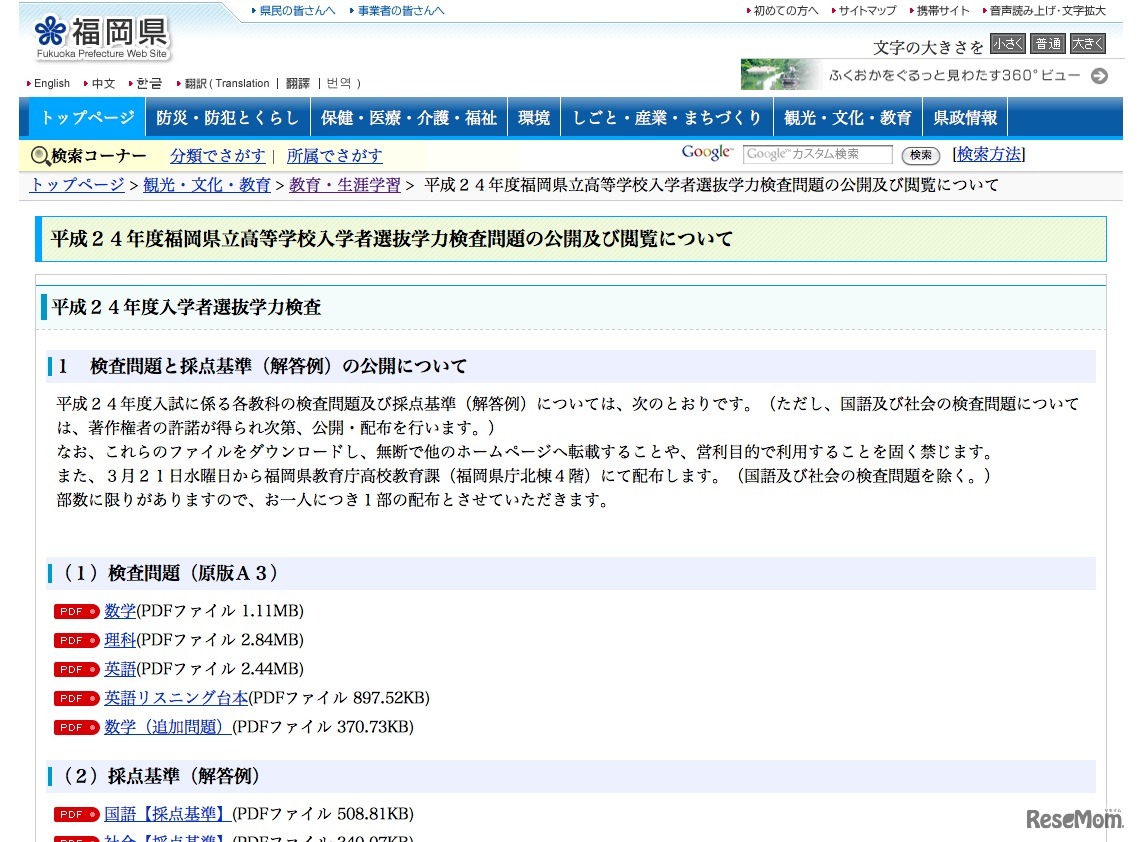Click the PDF icon beside 理科

click(x=75, y=640)
